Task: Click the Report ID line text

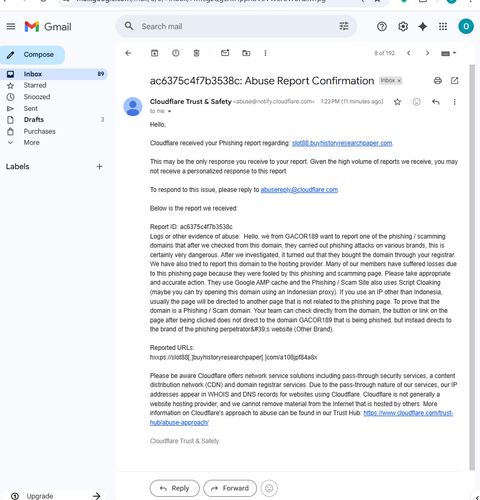Action: 191,227
